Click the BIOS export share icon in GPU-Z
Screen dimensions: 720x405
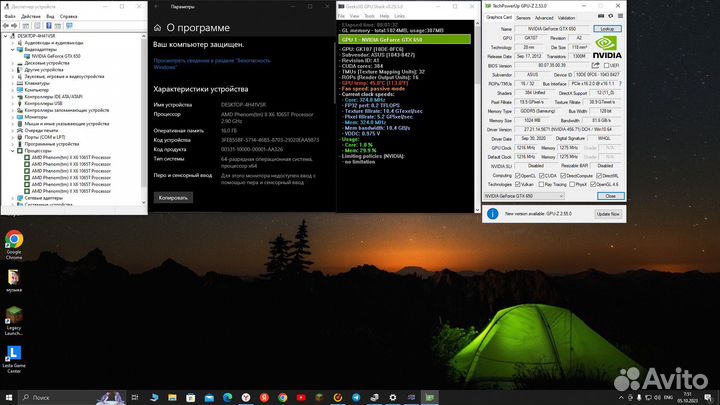pyautogui.click(x=596, y=65)
